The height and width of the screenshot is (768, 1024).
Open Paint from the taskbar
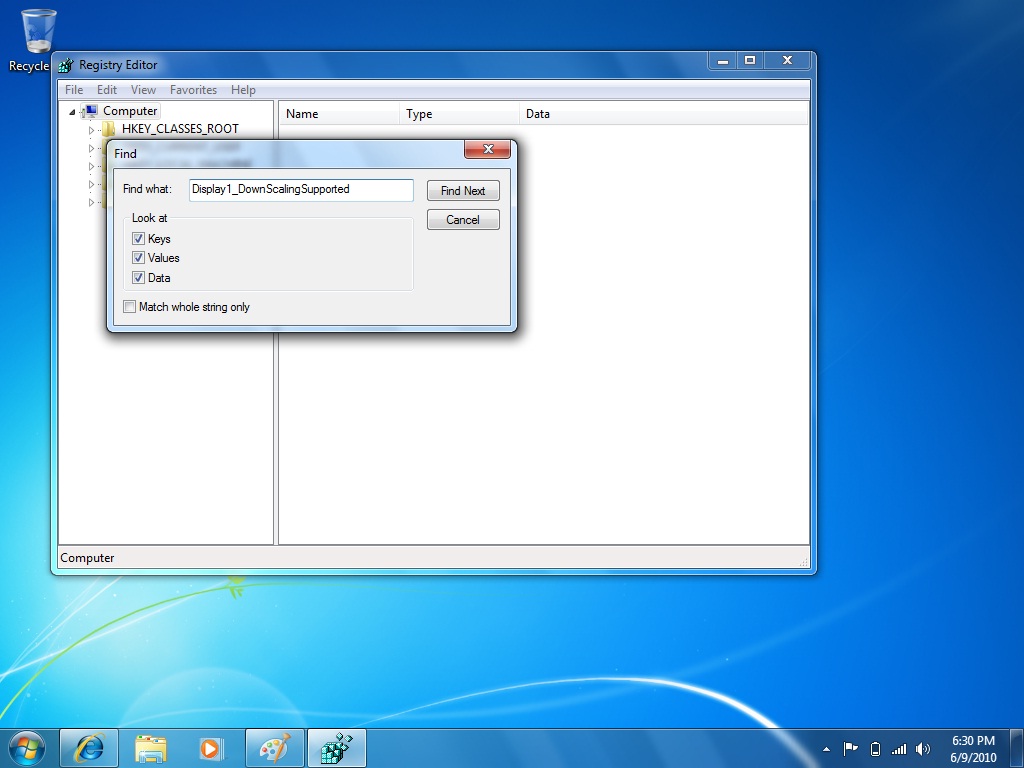[x=275, y=747]
